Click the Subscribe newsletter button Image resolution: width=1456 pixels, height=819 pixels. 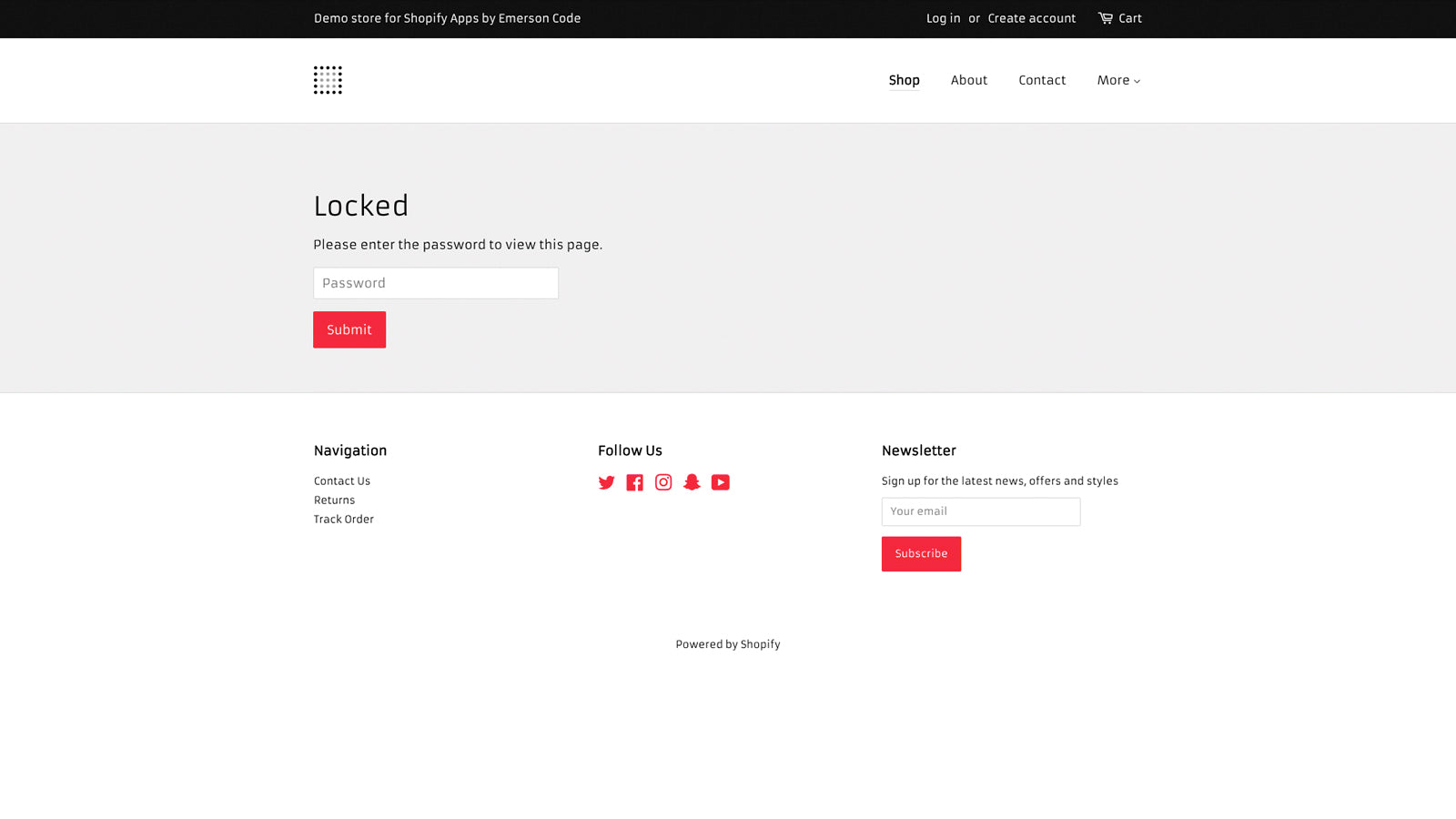point(921,553)
